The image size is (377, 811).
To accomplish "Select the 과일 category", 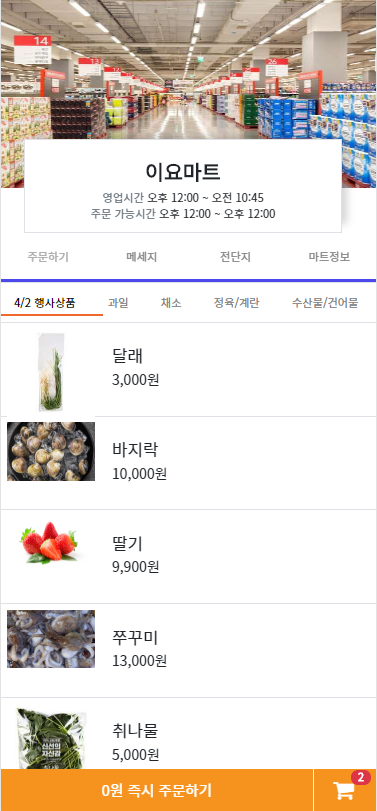I will (x=118, y=303).
